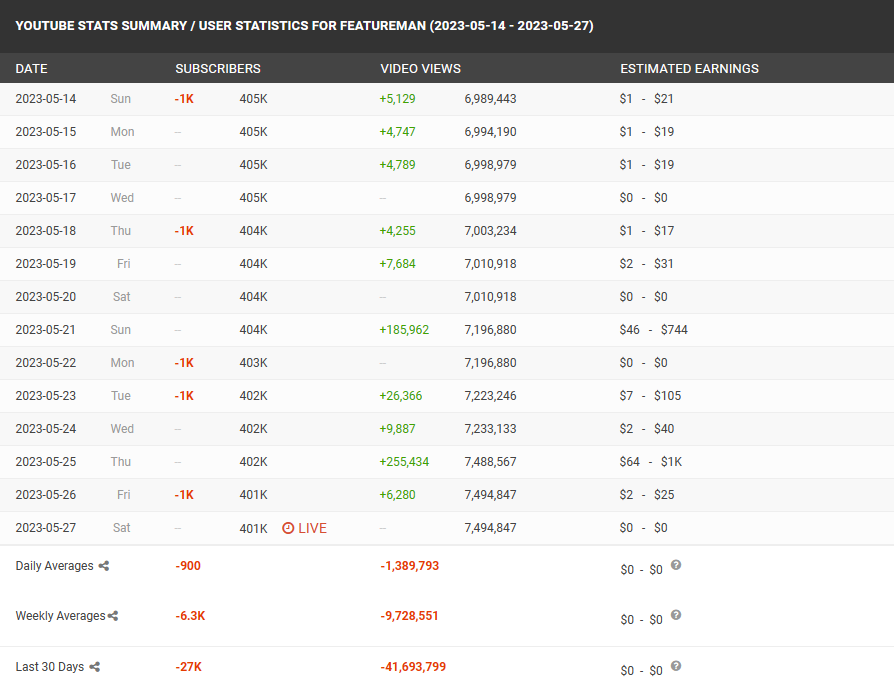Select date 2023-05-22
The image size is (894, 694).
coord(46,363)
